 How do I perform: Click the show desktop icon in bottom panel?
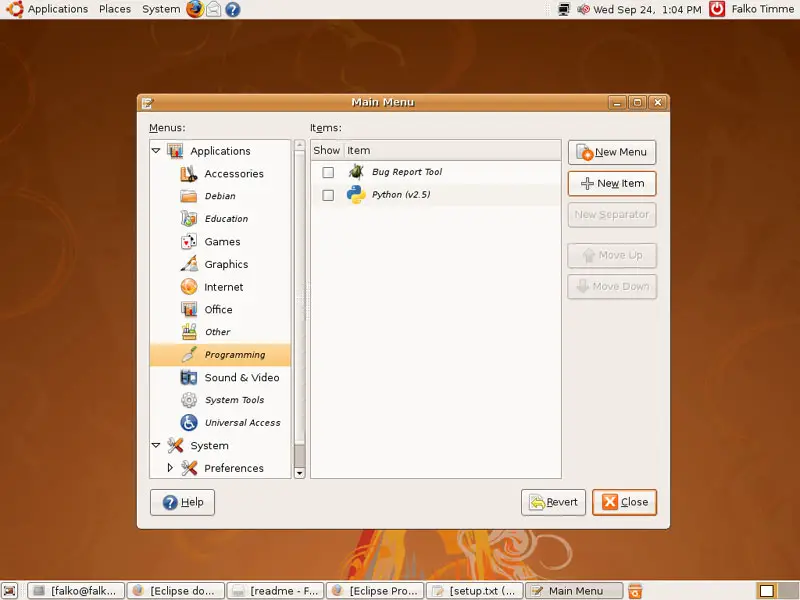10,590
